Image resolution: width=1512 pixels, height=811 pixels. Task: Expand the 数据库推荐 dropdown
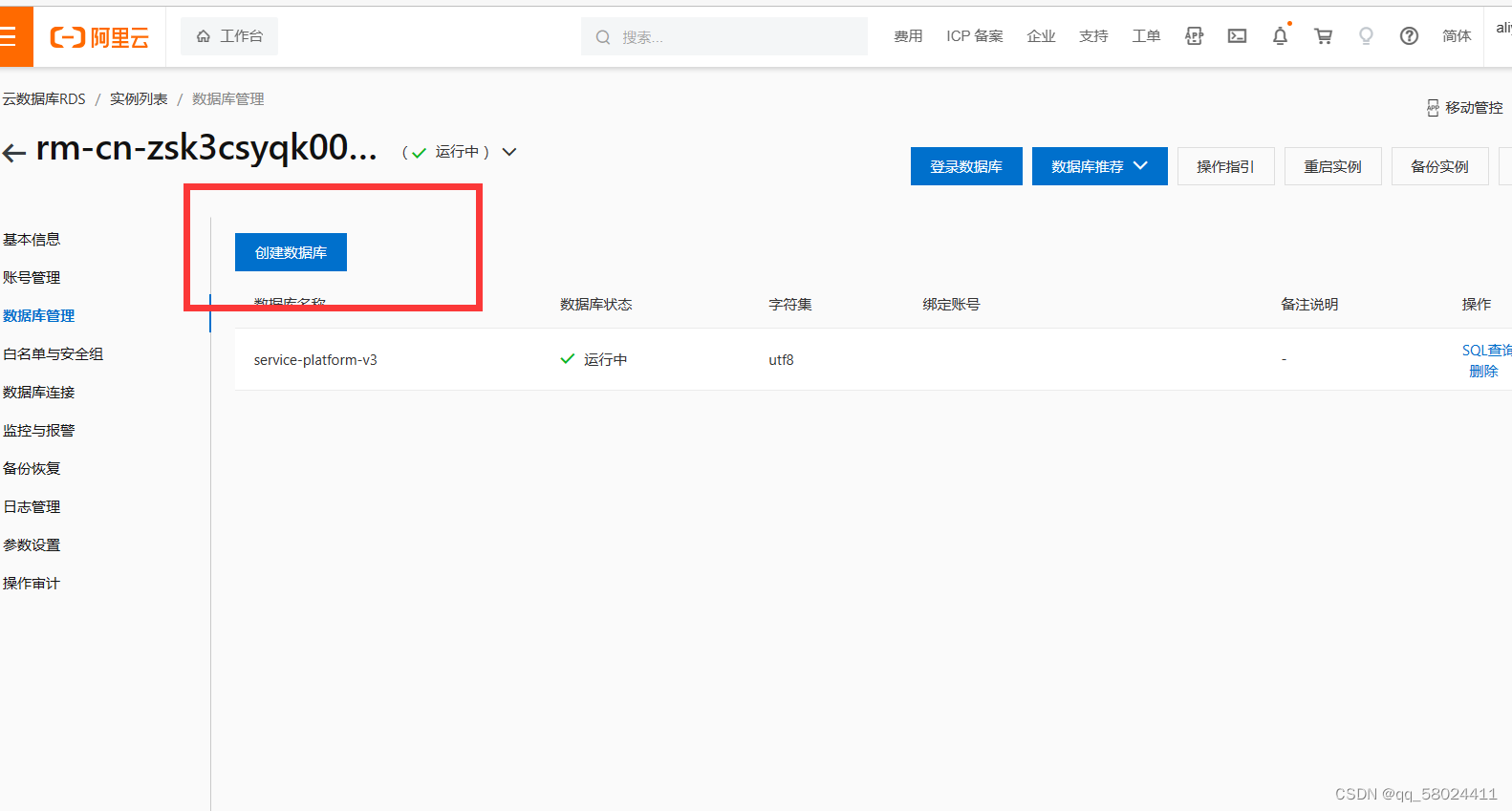1099,166
